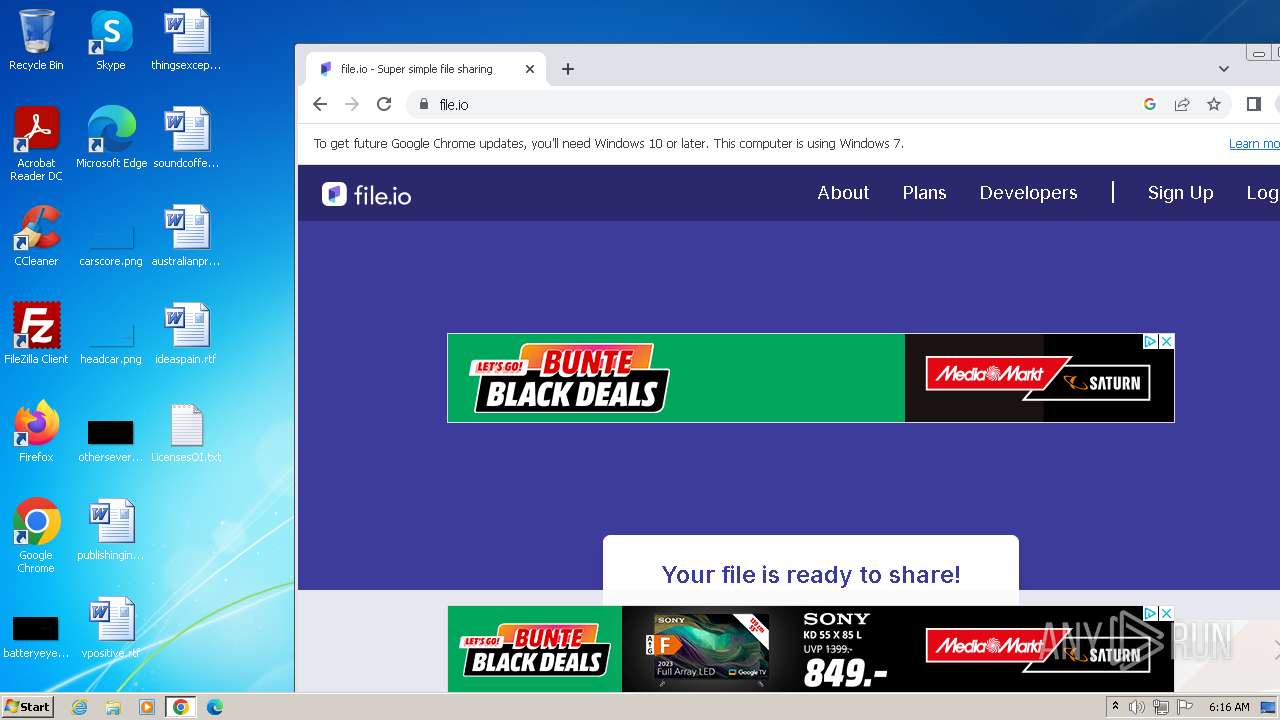Open the thingsexcep Word document icon

click(x=186, y=40)
